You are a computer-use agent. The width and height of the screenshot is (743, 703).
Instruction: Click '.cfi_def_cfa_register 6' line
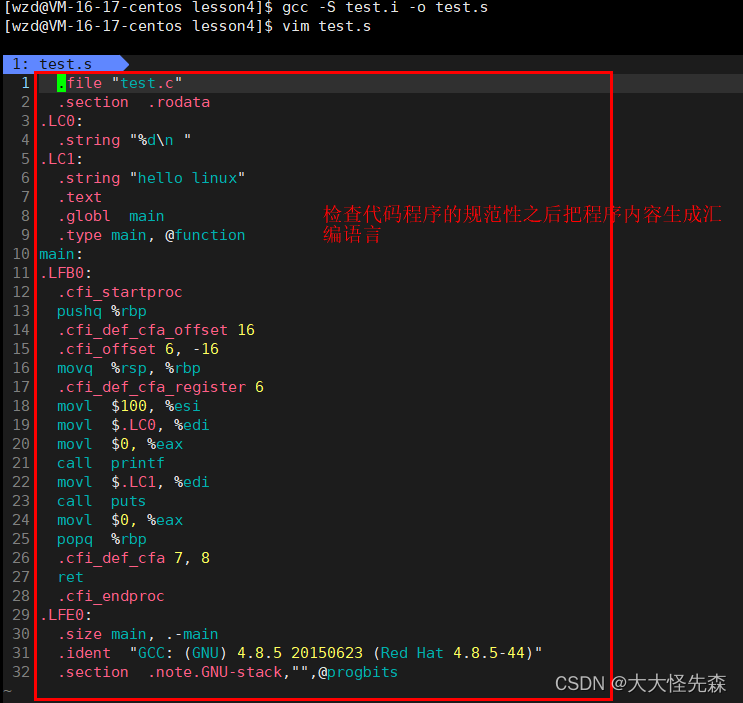[160, 387]
